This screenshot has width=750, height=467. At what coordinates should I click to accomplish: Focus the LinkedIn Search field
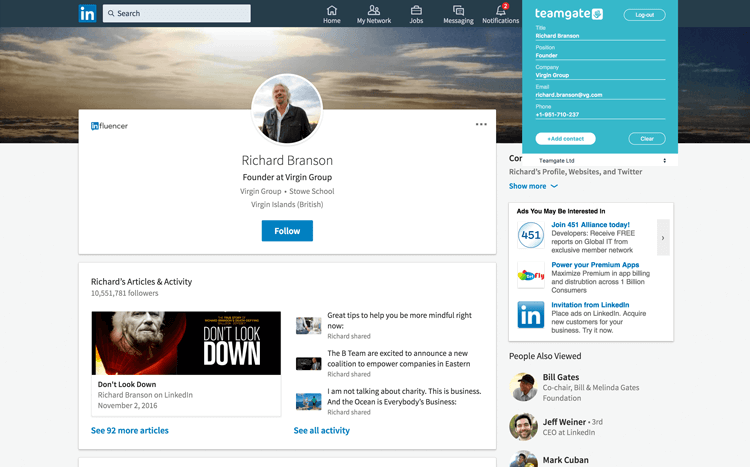(176, 13)
